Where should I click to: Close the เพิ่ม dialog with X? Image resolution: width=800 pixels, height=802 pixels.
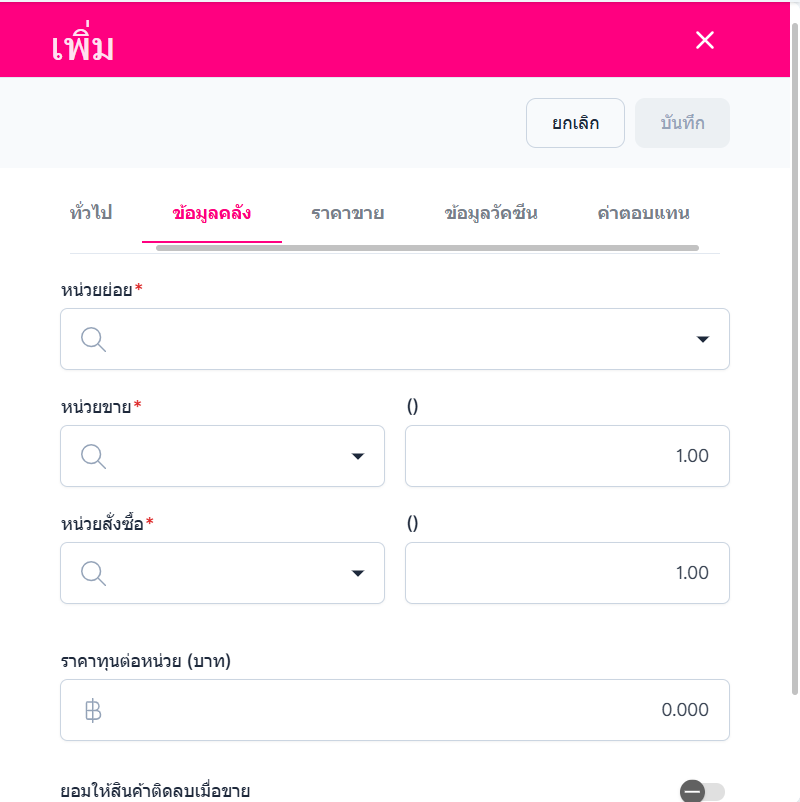(705, 40)
